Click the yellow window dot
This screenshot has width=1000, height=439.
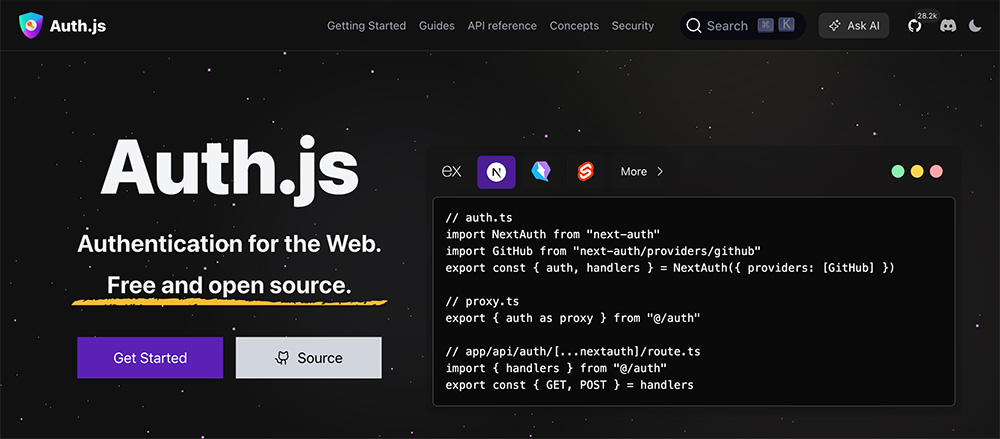tap(917, 172)
